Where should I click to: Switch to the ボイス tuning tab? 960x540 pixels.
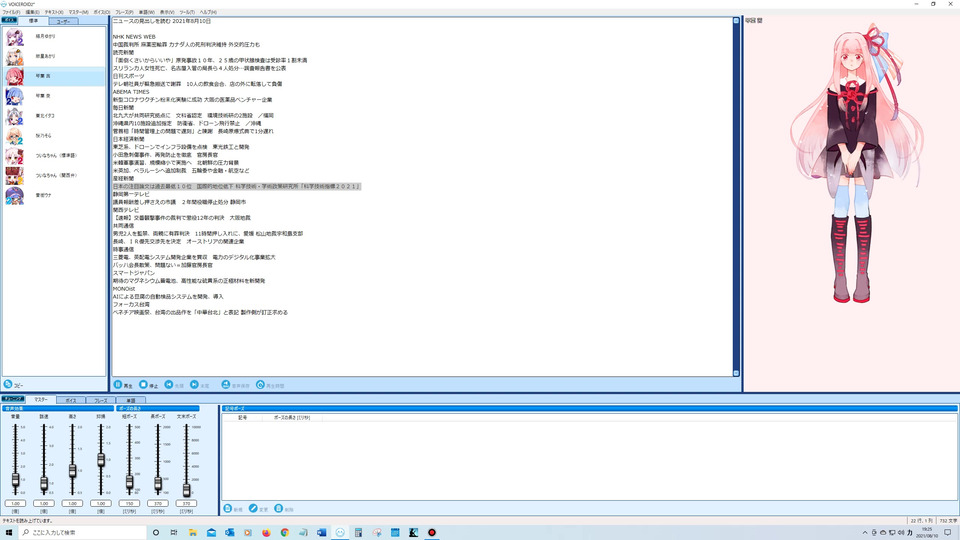click(71, 400)
